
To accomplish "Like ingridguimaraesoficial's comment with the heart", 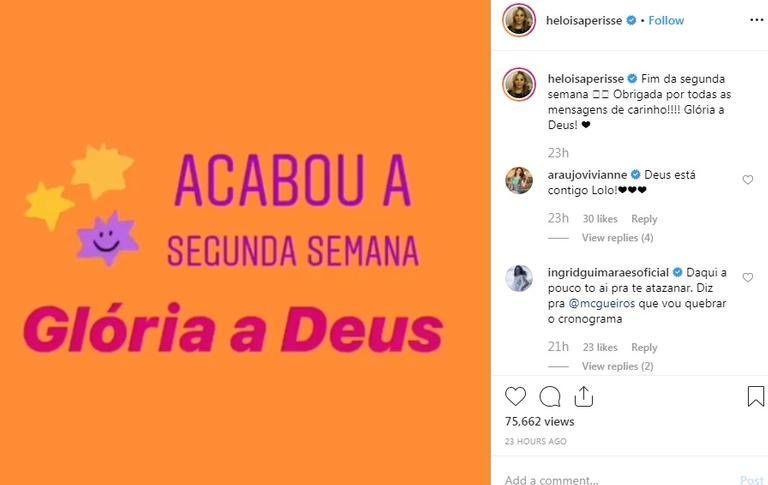I will coord(747,278).
